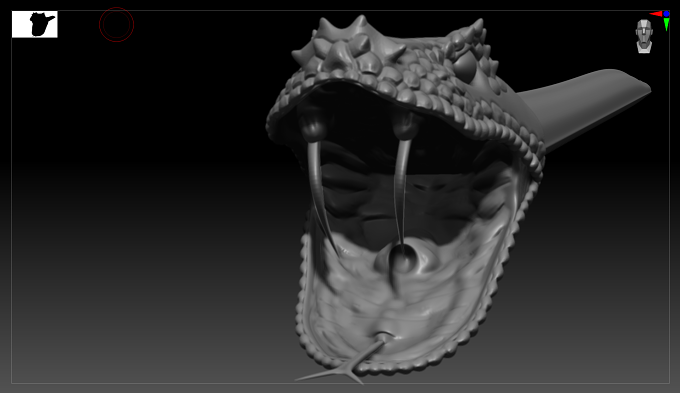Click the glottis opening in lower jaw
The image size is (680, 393).
coord(402,259)
